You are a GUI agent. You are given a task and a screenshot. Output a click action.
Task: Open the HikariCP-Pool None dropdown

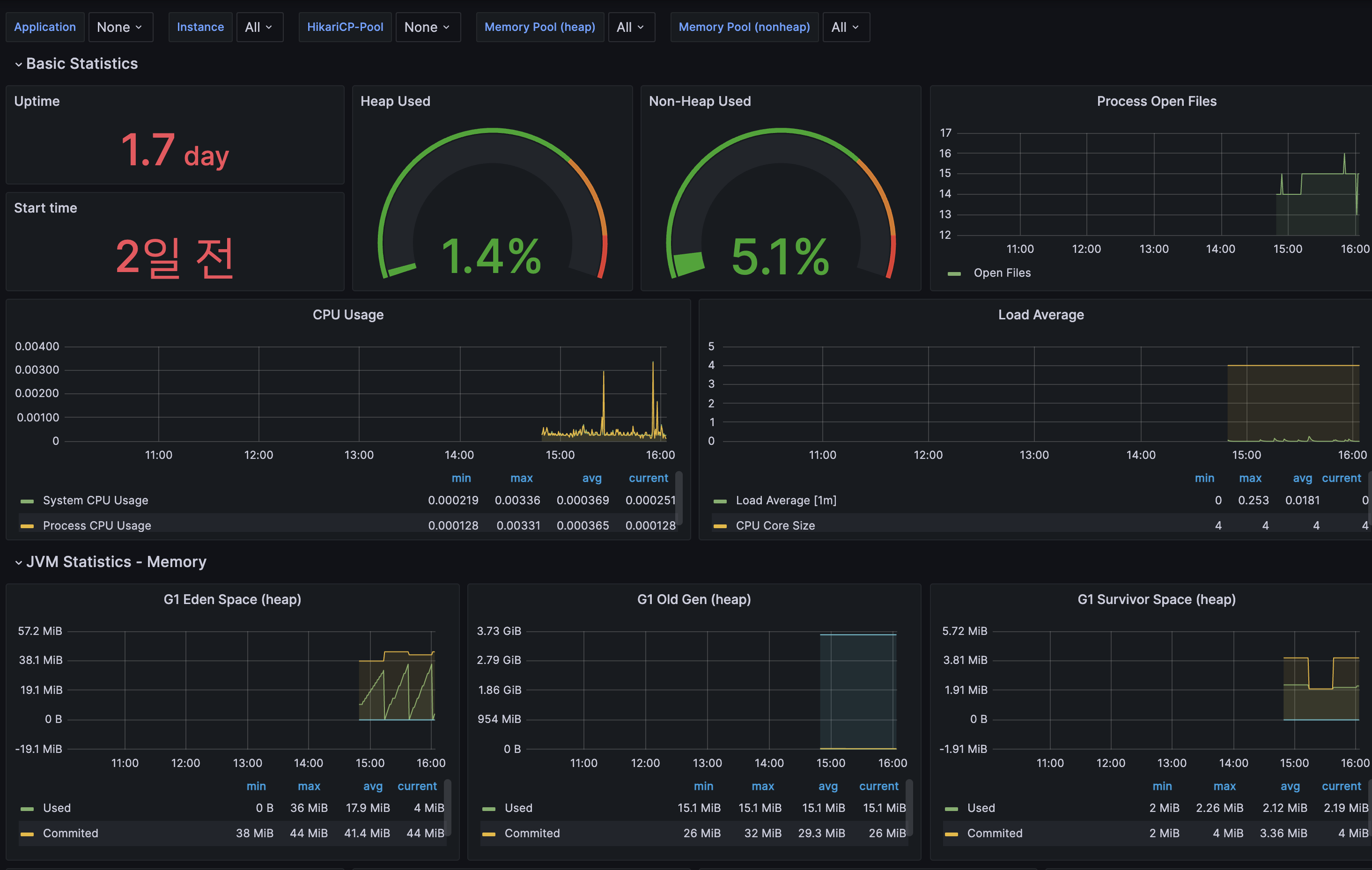pos(428,27)
